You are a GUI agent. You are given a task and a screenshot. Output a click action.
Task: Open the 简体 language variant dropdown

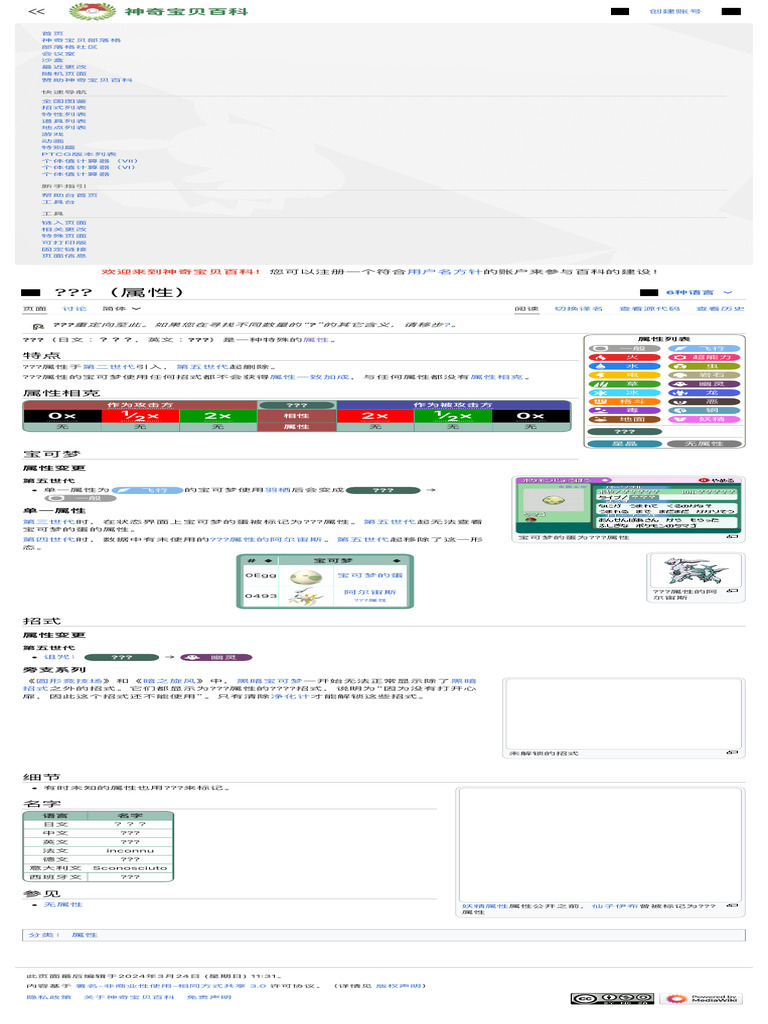pyautogui.click(x=121, y=308)
